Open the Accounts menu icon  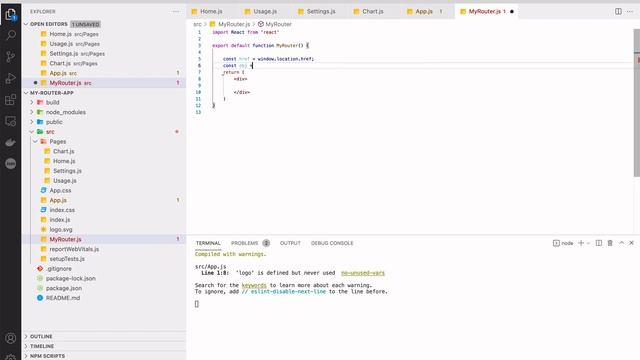click(11, 338)
